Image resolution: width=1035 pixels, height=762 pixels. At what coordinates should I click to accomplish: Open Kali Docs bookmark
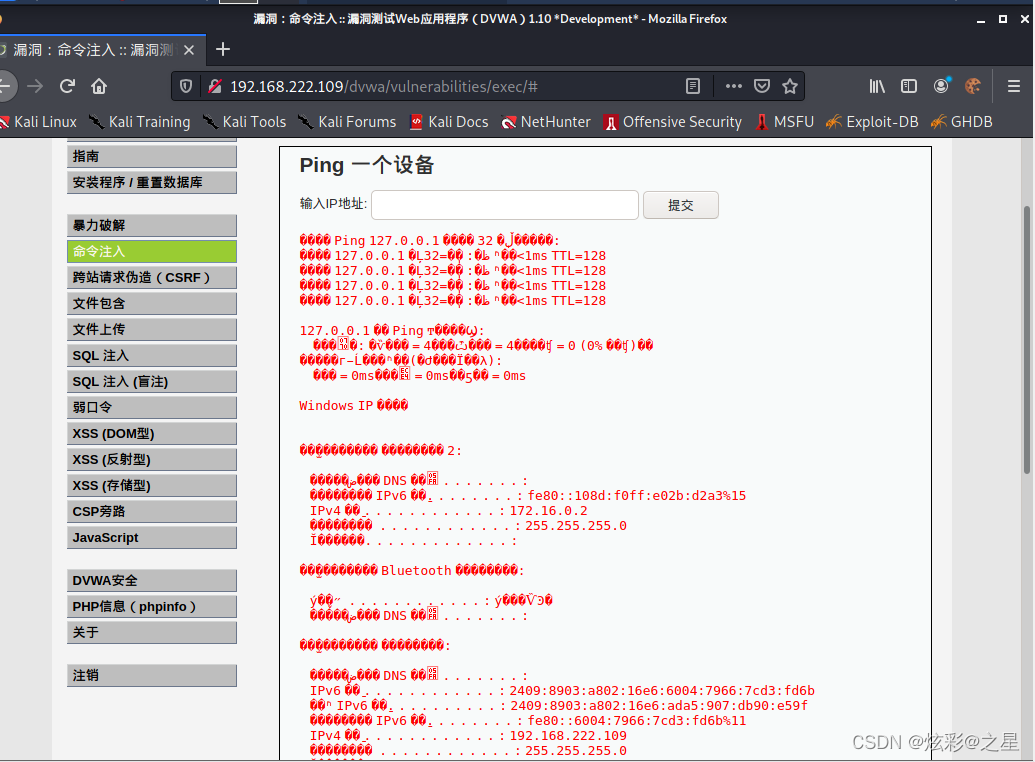tap(449, 122)
